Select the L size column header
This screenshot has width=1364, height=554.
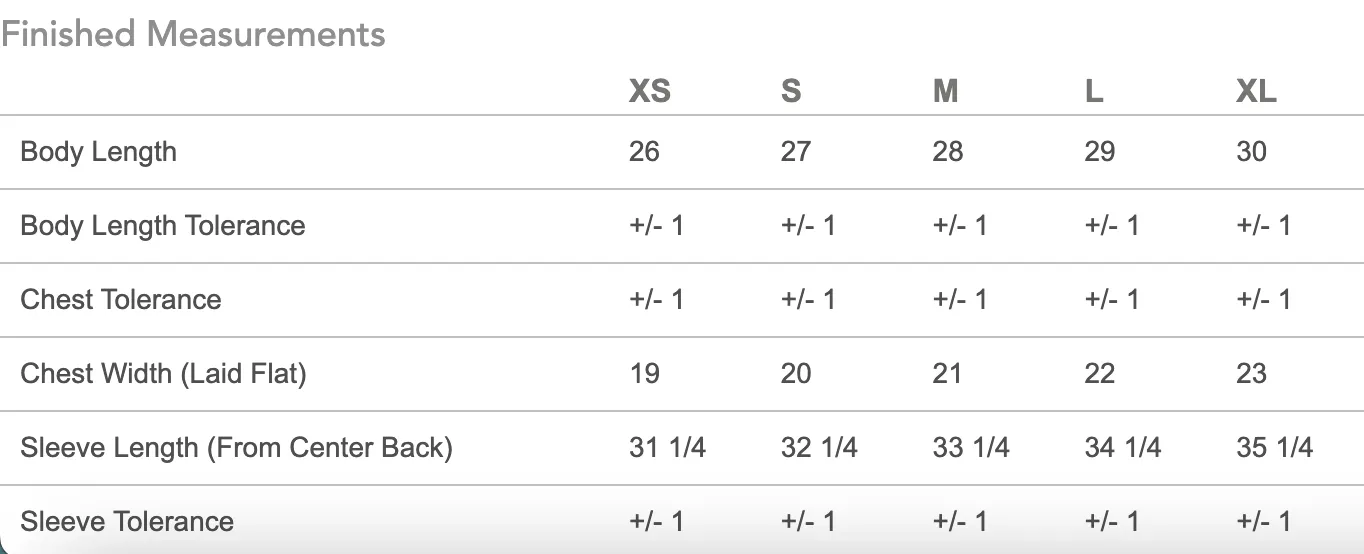click(x=1094, y=92)
